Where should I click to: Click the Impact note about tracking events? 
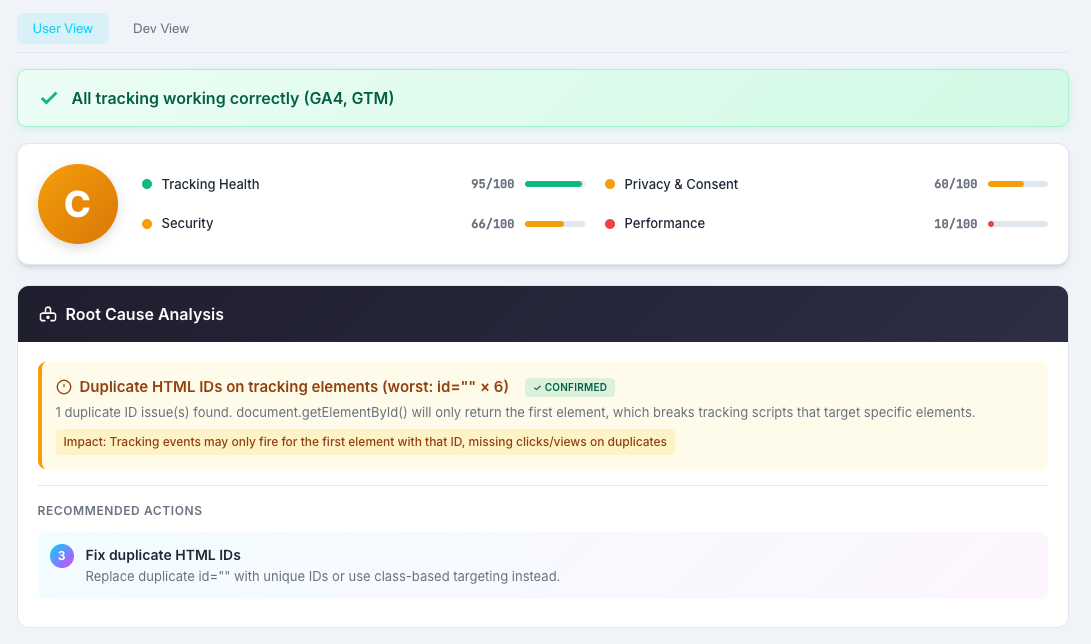tap(365, 442)
